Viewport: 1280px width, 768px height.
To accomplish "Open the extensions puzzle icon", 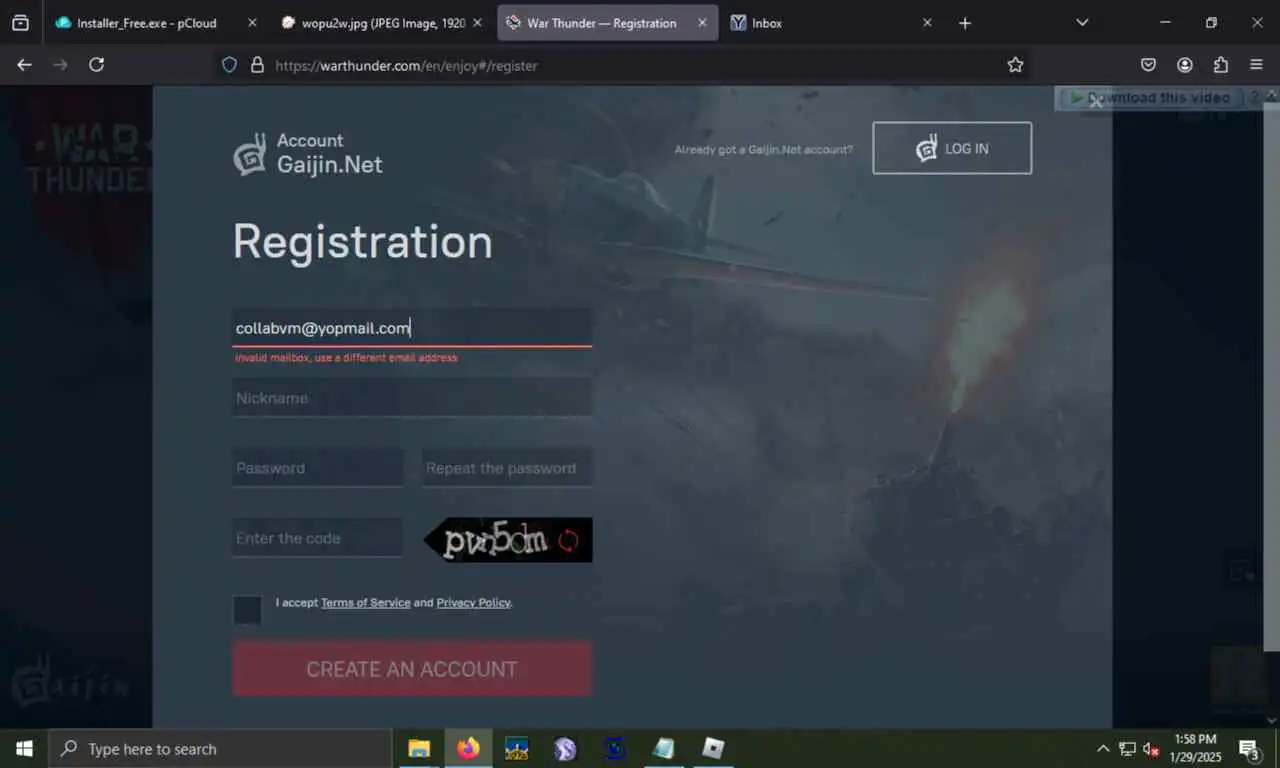I will click(1220, 65).
